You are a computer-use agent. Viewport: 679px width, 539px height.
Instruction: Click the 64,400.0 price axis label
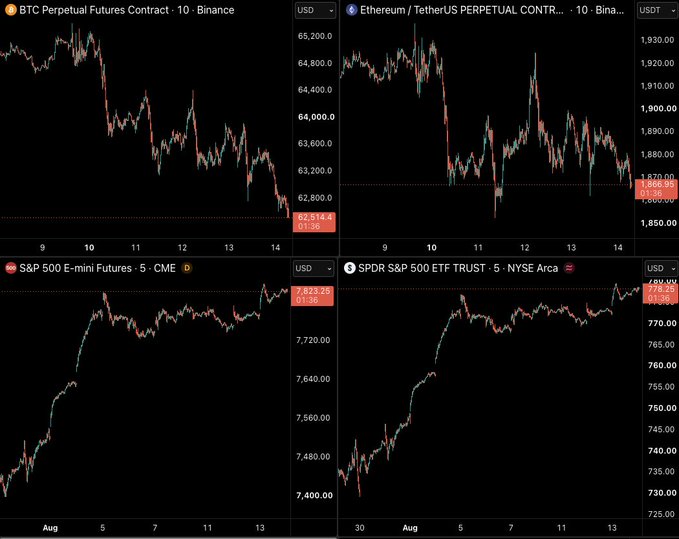[315, 90]
